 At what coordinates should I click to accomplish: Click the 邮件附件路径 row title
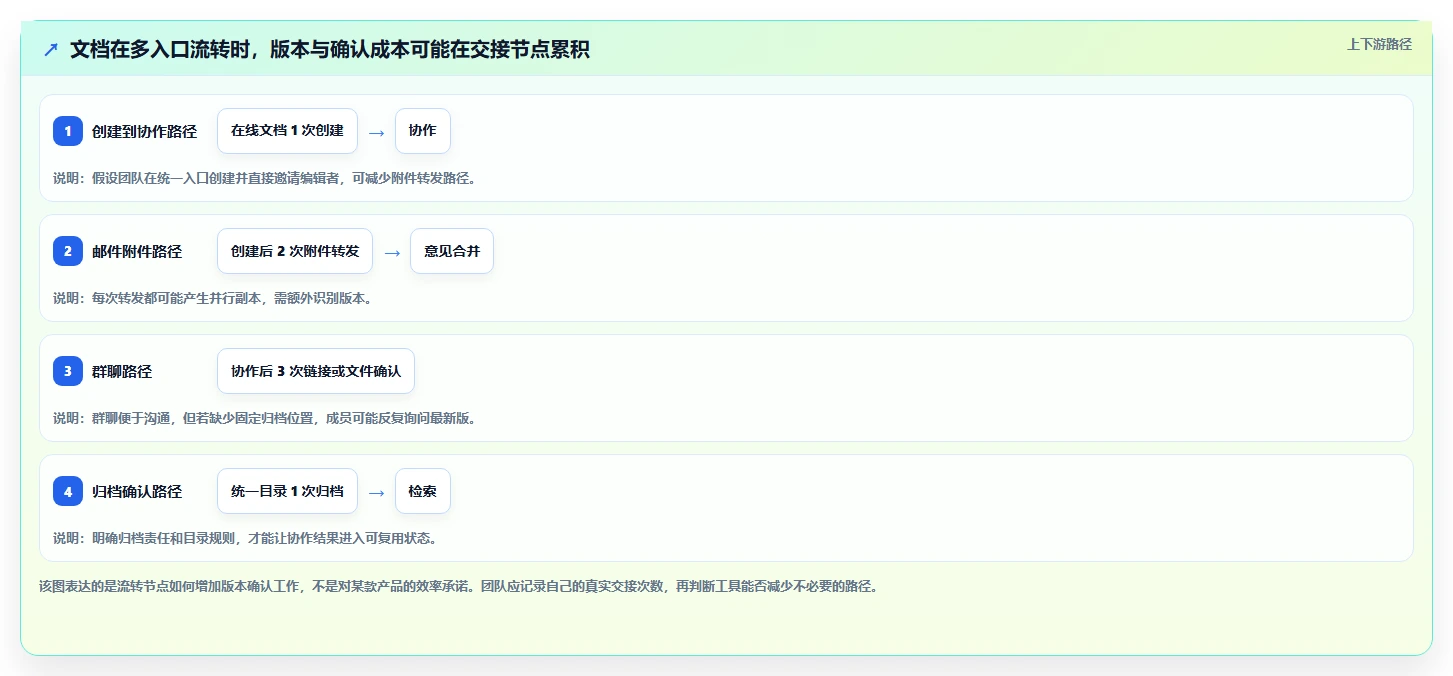pyautogui.click(x=137, y=251)
